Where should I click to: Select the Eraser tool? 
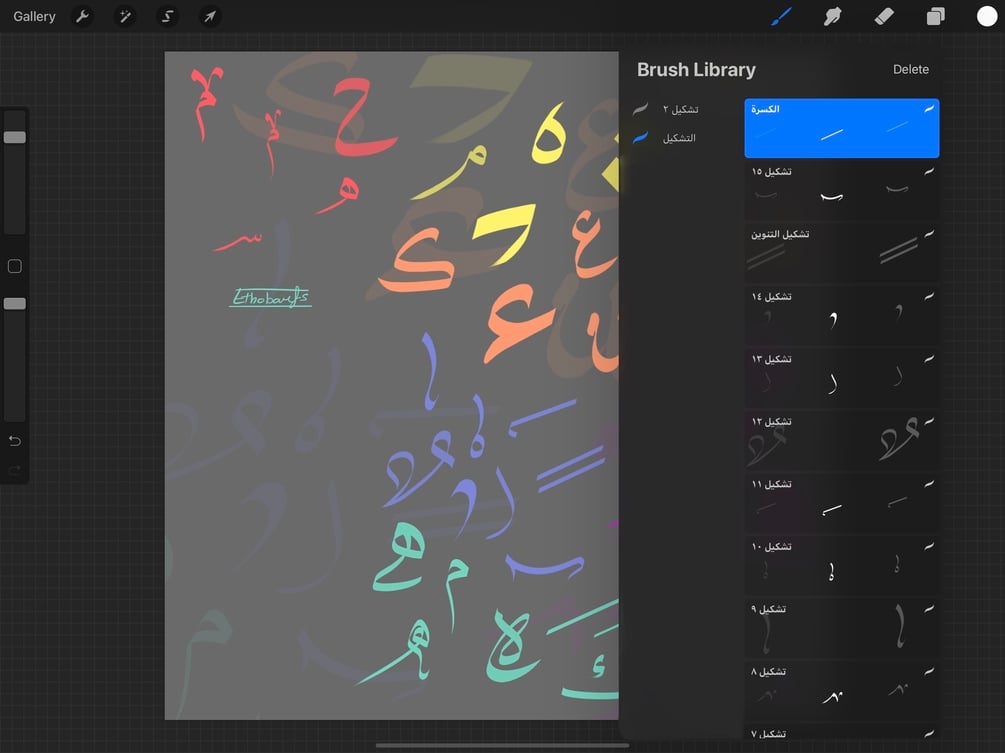pos(884,16)
